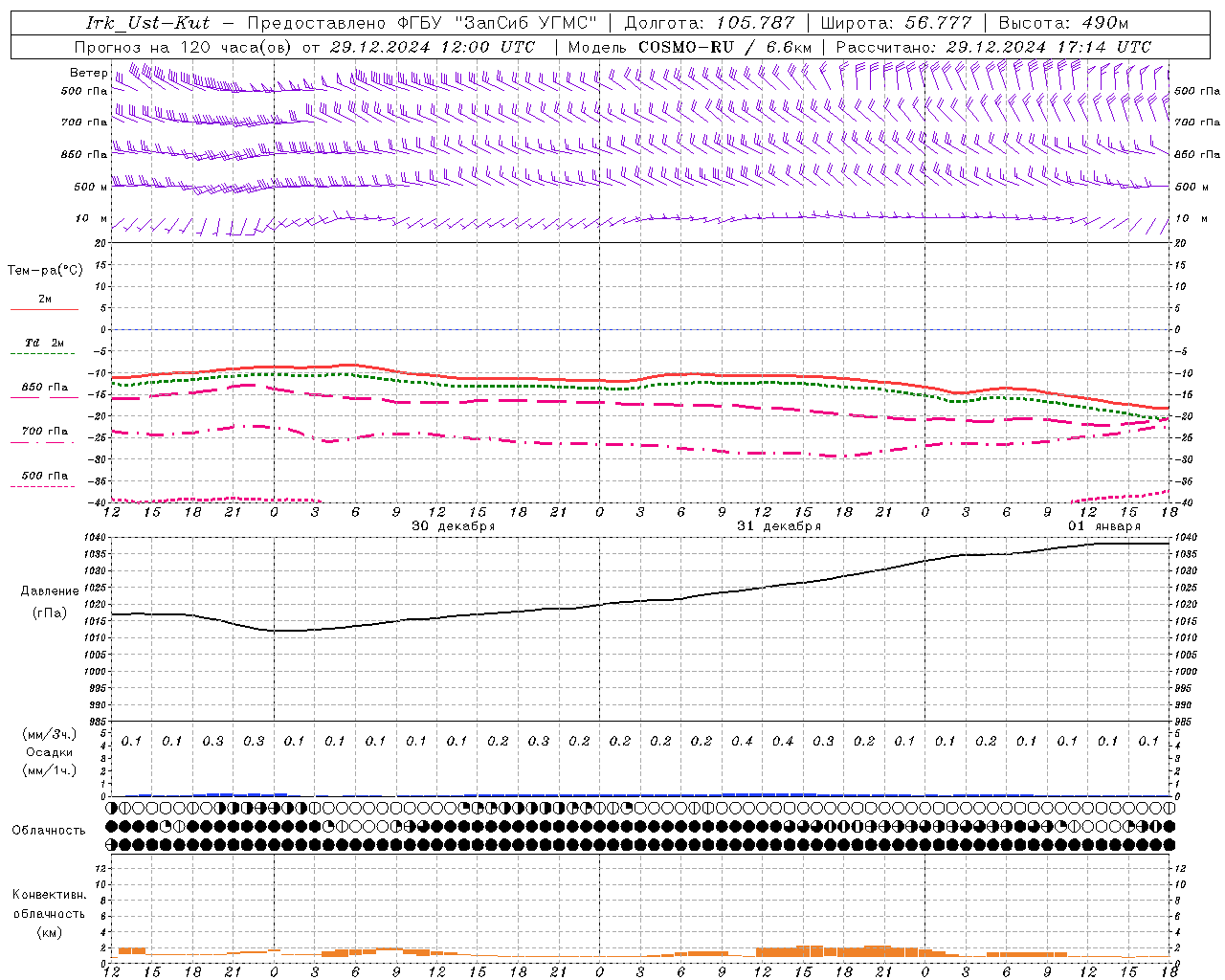Click the Прогноз на 120 часа(ов) text
This screenshot has height=980, width=1225.
[184, 47]
